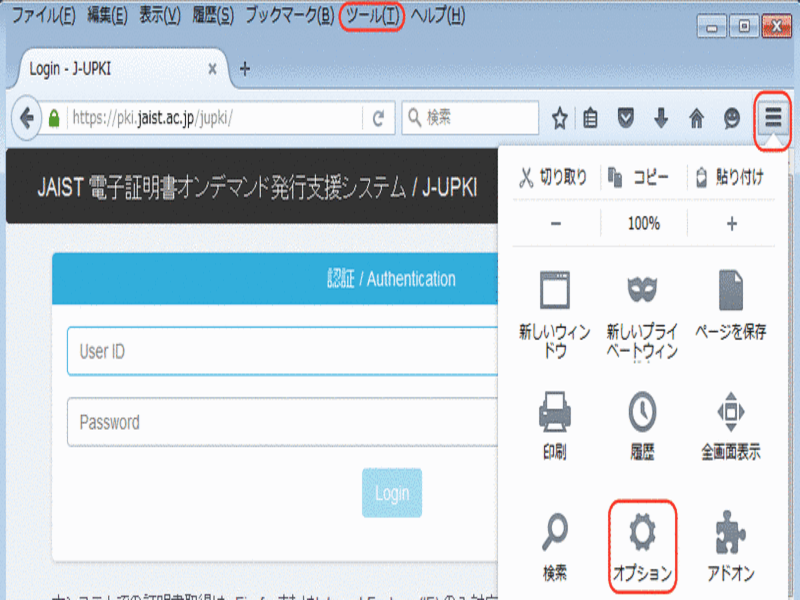Open the ブックマーク(B) menu
Image resolution: width=800 pixels, height=600 pixels.
290,16
